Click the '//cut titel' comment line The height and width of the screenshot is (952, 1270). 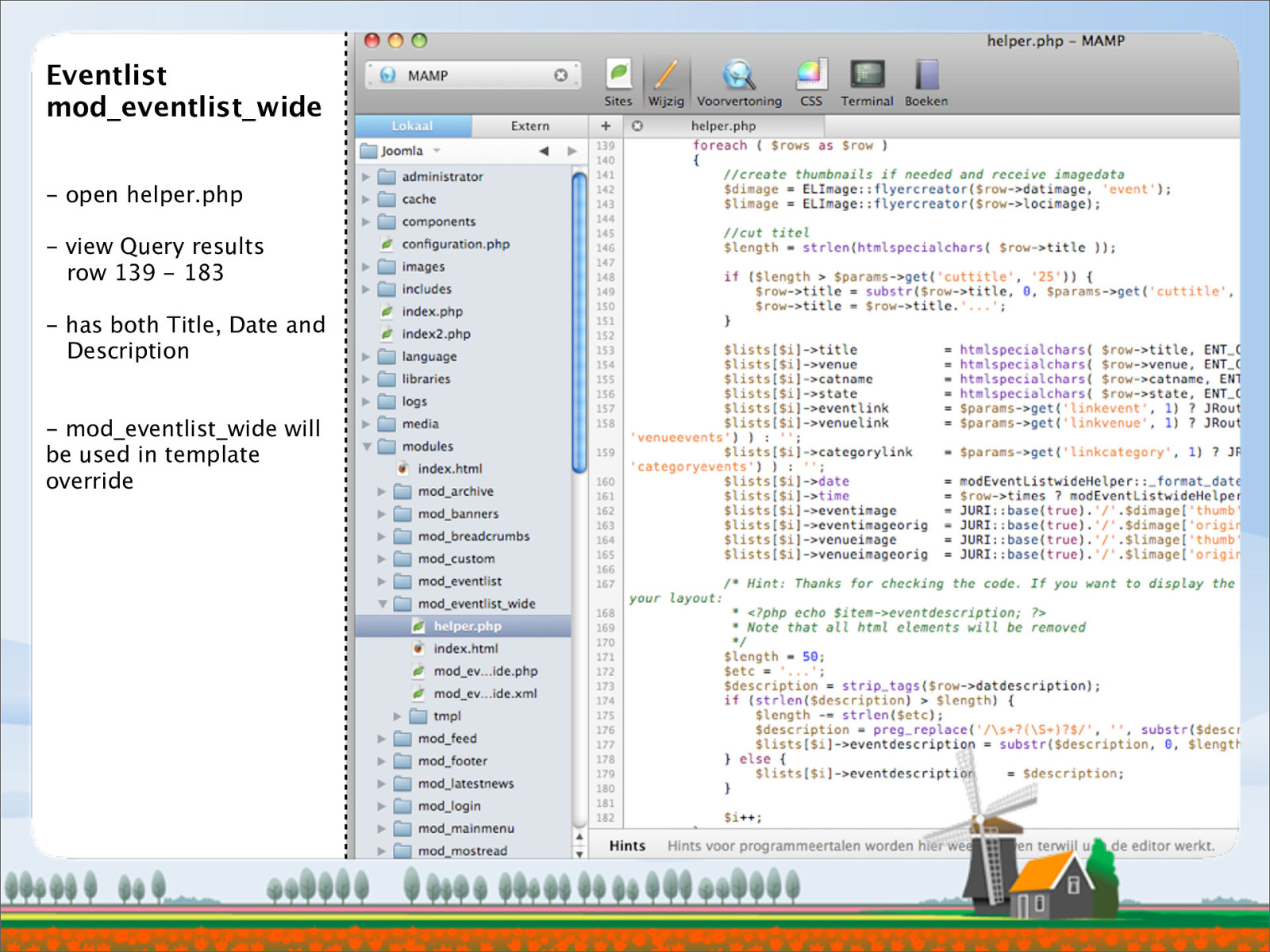(767, 233)
